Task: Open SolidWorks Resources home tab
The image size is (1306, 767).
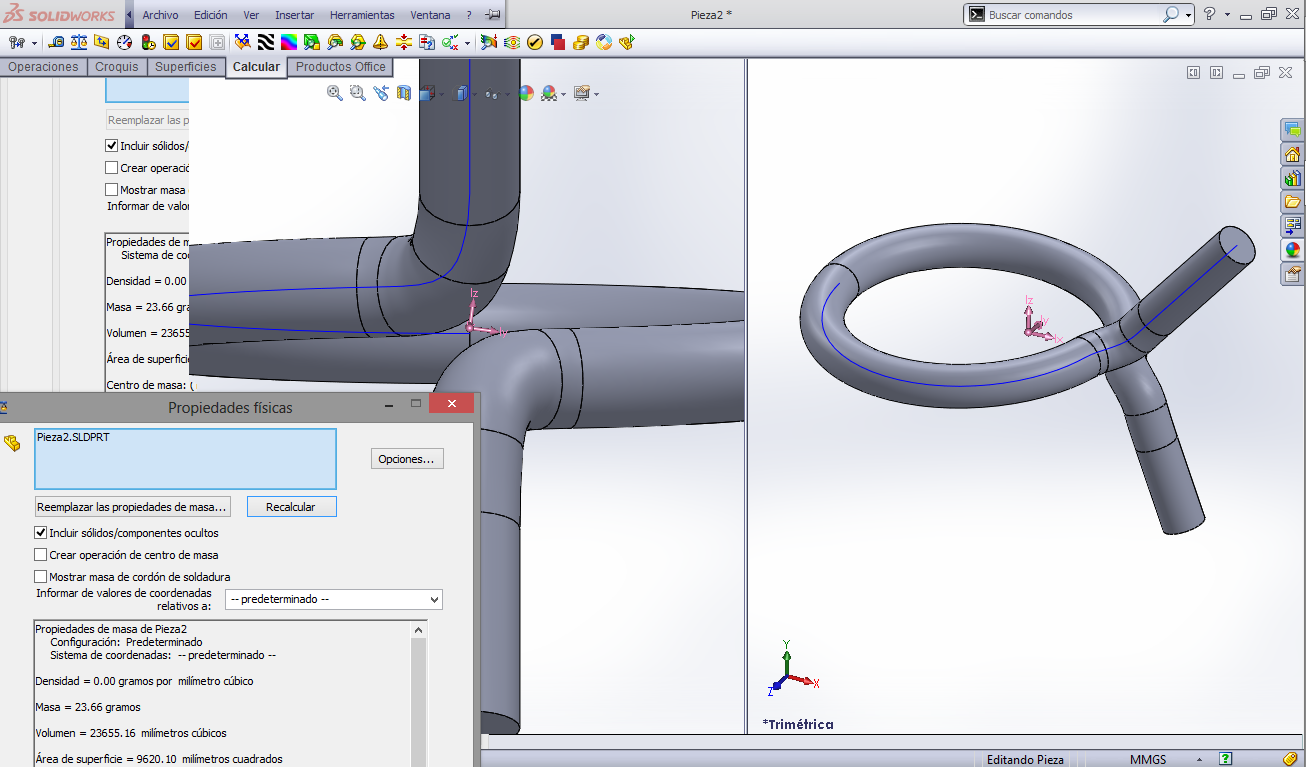Action: pyautogui.click(x=1293, y=154)
